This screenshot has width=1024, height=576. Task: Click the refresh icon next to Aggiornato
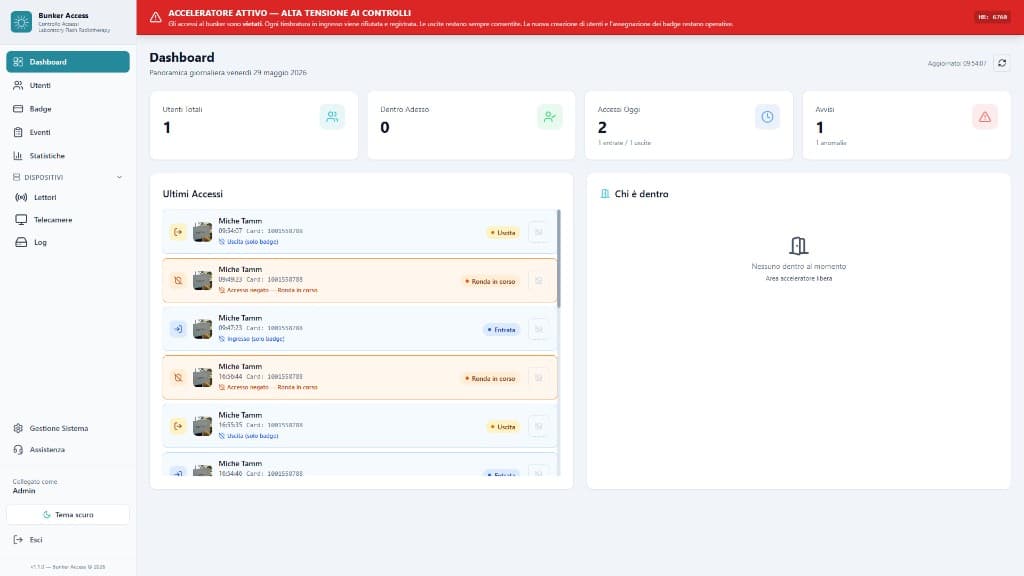coord(1002,63)
